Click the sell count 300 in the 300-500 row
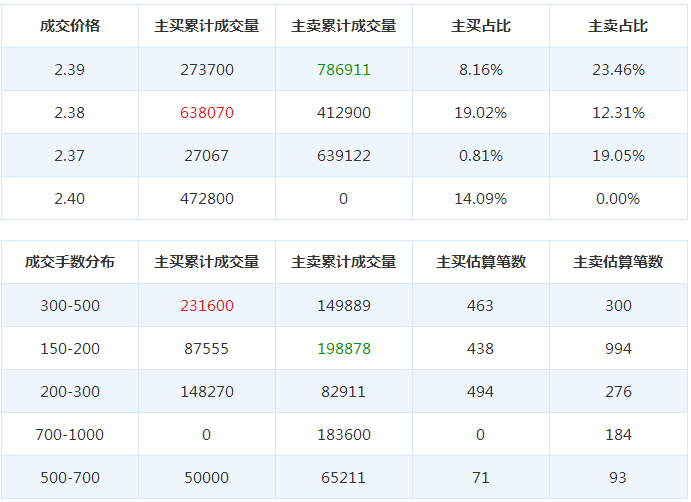This screenshot has height=502, width=691. click(x=618, y=305)
